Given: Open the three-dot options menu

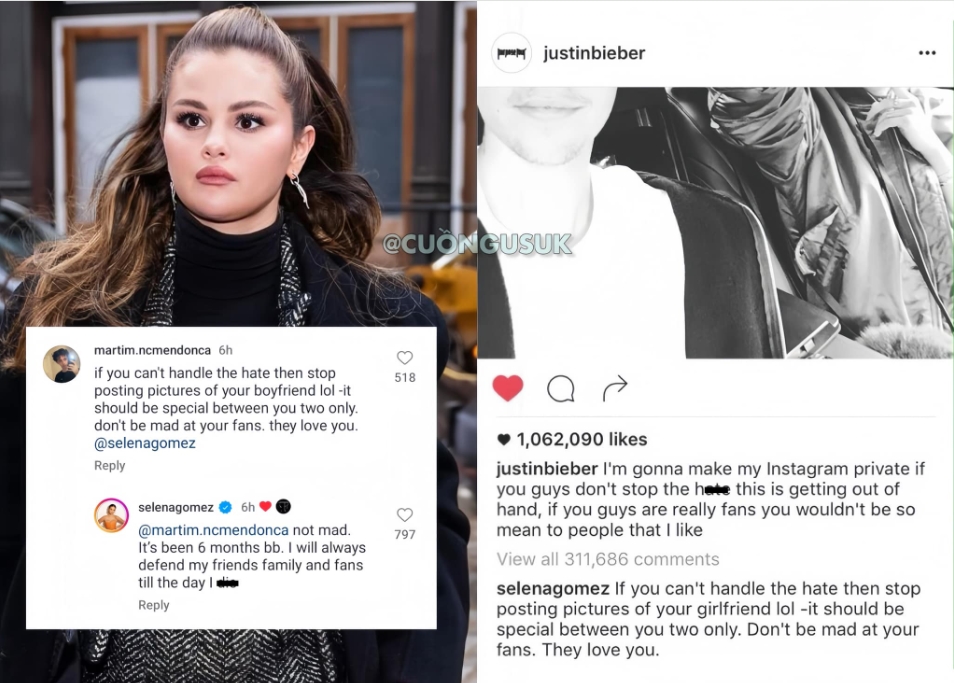Looking at the screenshot, I should [x=927, y=53].
